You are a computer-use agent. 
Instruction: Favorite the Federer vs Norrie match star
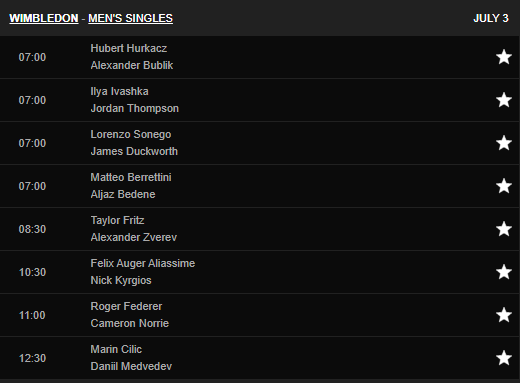(x=504, y=315)
